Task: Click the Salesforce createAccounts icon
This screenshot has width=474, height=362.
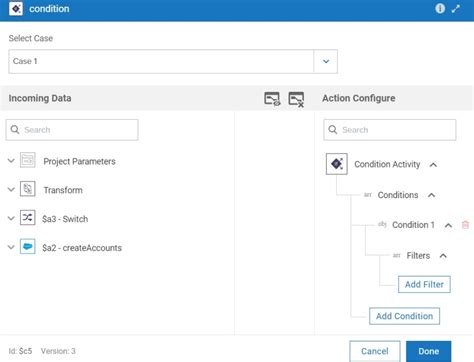Action: pos(28,247)
